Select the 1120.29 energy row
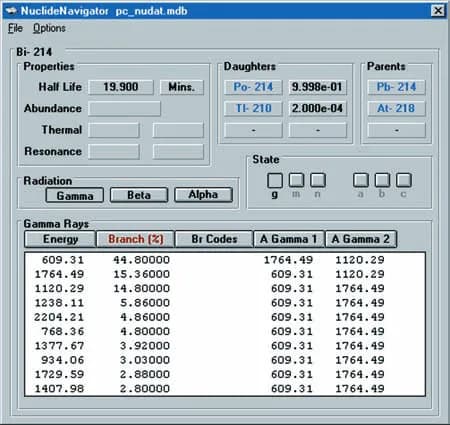Image resolution: width=450 pixels, height=425 pixels. click(225, 288)
